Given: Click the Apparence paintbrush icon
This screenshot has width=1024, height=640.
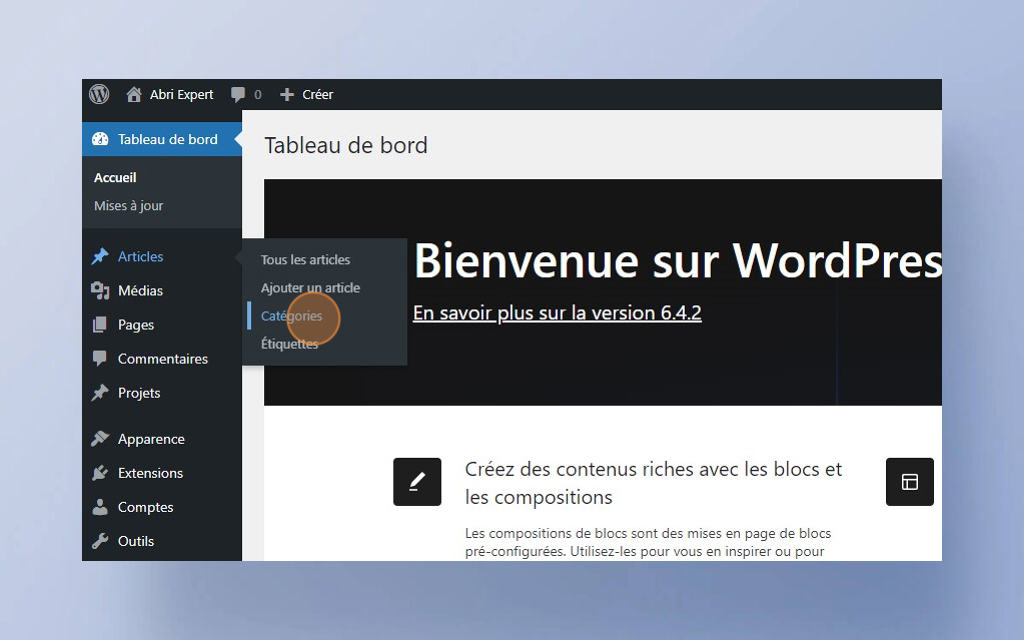Looking at the screenshot, I should click(100, 439).
